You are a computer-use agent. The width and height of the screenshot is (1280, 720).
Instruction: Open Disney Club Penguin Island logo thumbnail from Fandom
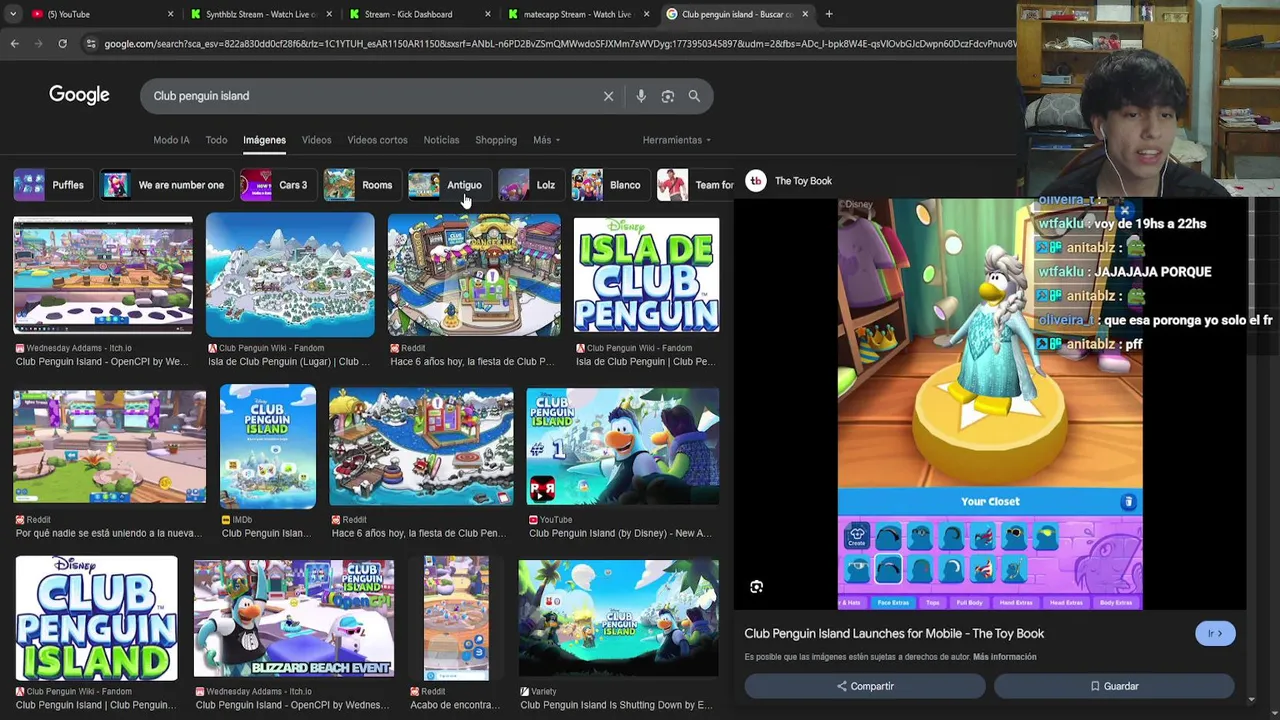(96, 618)
